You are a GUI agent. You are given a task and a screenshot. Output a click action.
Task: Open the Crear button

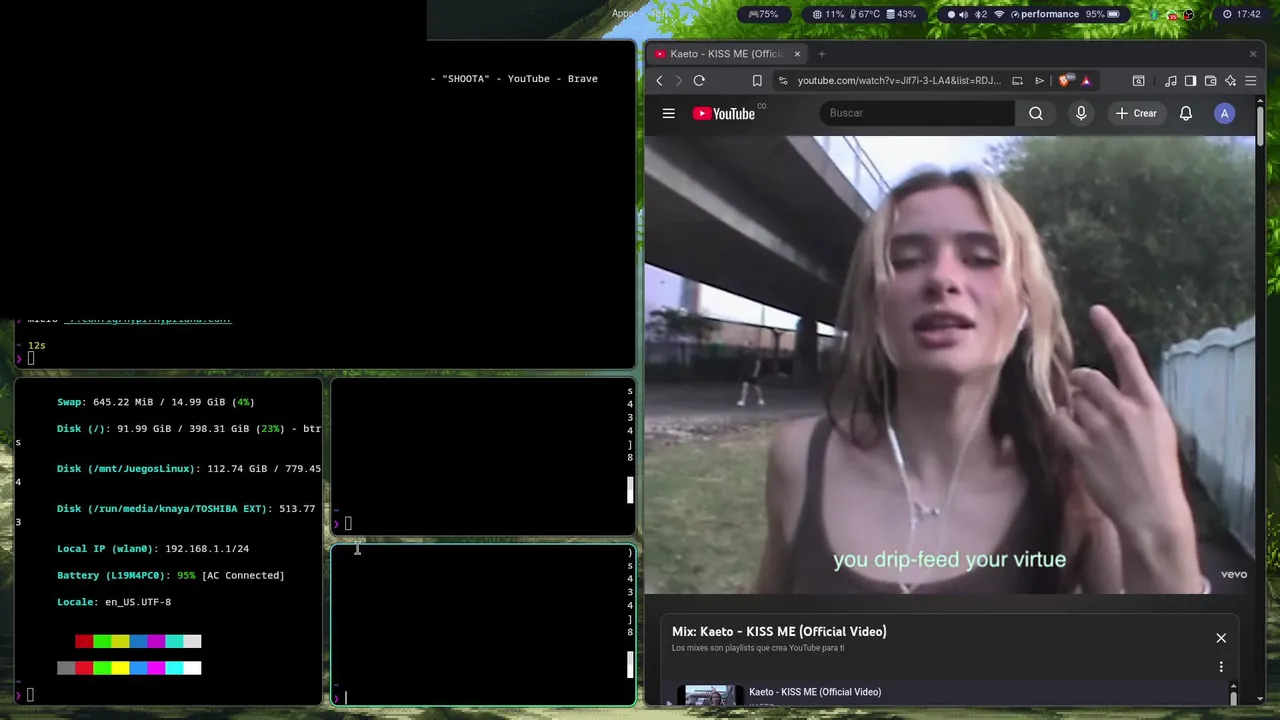tap(1136, 113)
